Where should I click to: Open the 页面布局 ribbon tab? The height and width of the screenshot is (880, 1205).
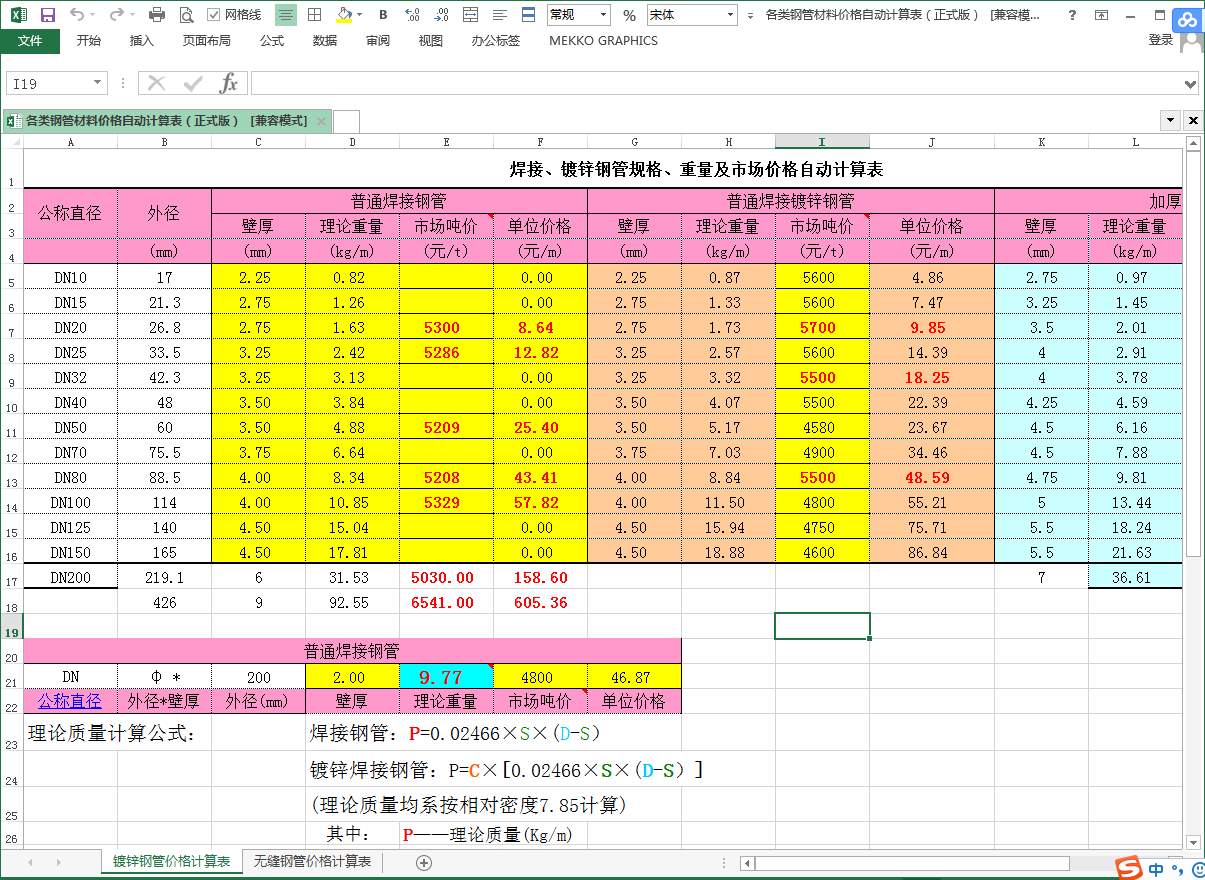pyautogui.click(x=206, y=41)
